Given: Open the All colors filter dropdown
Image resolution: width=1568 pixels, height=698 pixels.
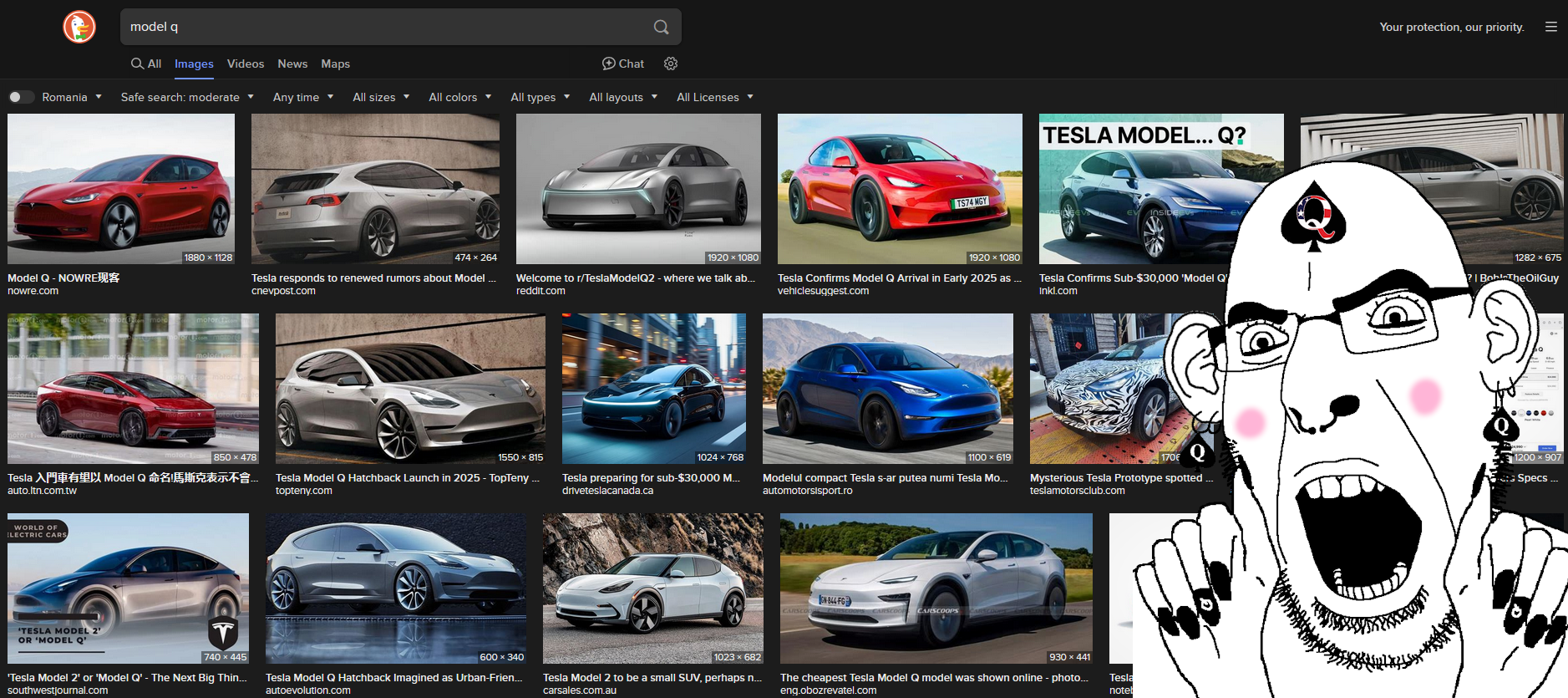Looking at the screenshot, I should point(460,97).
